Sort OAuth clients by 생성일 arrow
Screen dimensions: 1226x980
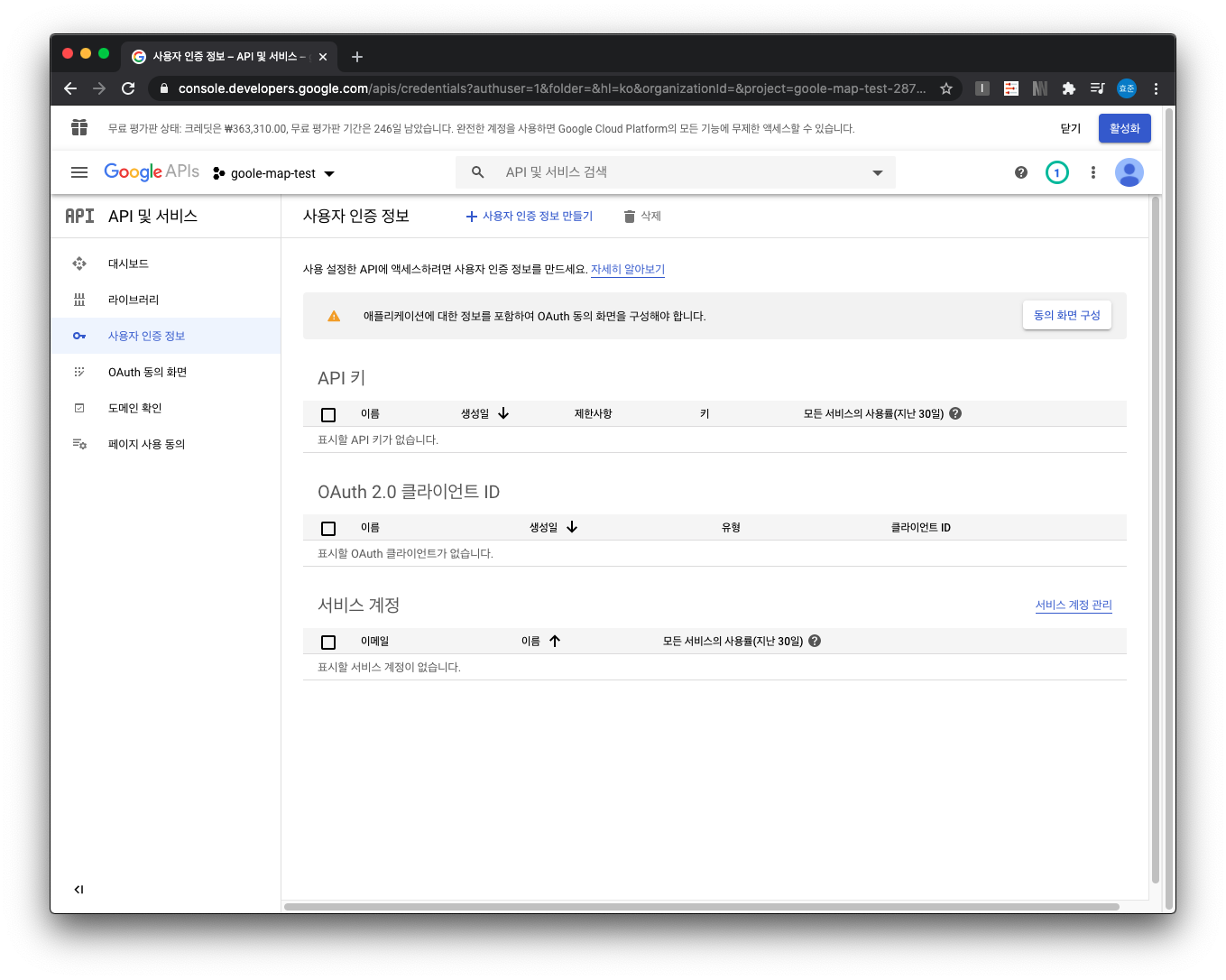pyautogui.click(x=572, y=527)
